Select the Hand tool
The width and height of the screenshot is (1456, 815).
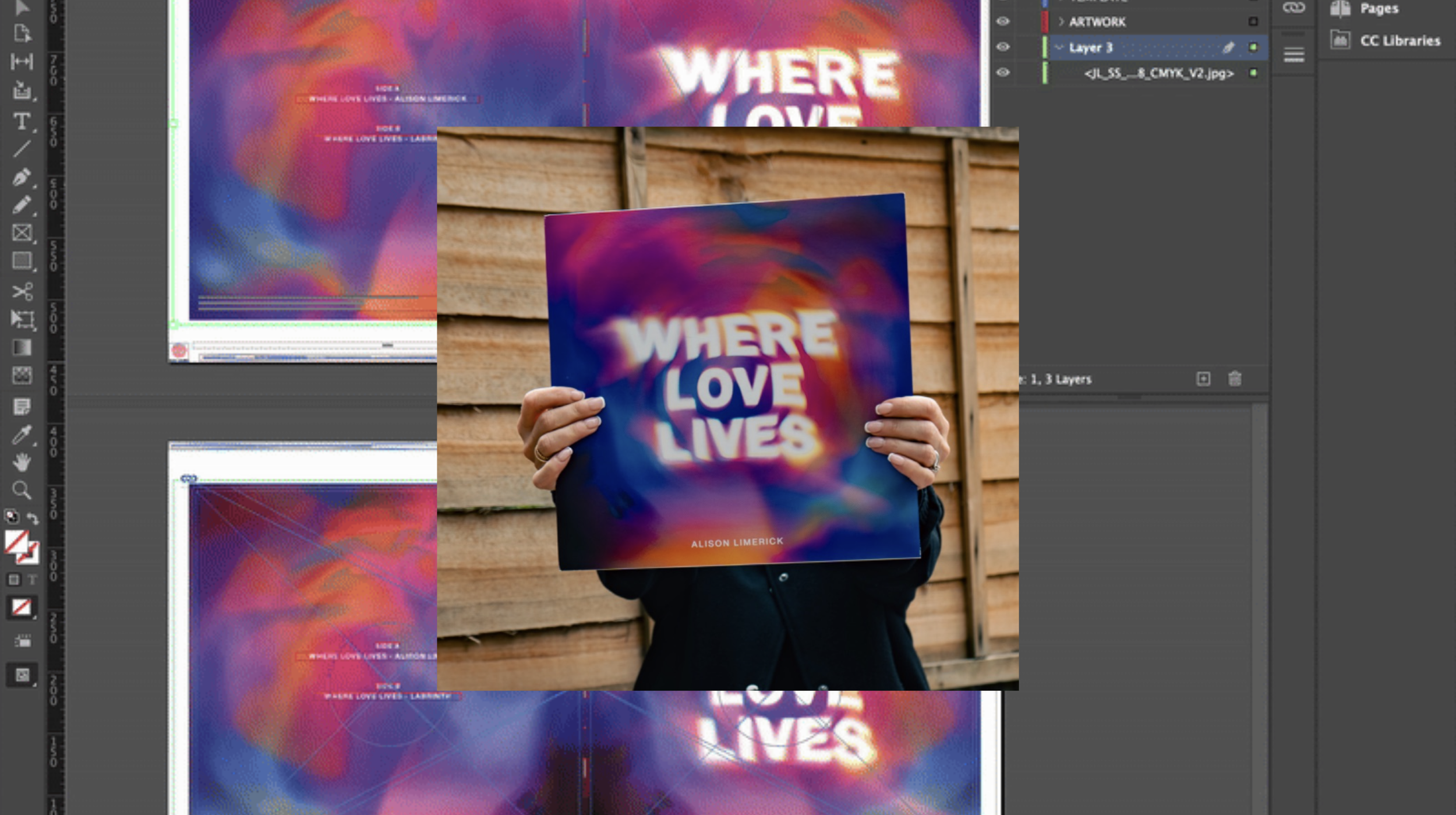pyautogui.click(x=22, y=463)
